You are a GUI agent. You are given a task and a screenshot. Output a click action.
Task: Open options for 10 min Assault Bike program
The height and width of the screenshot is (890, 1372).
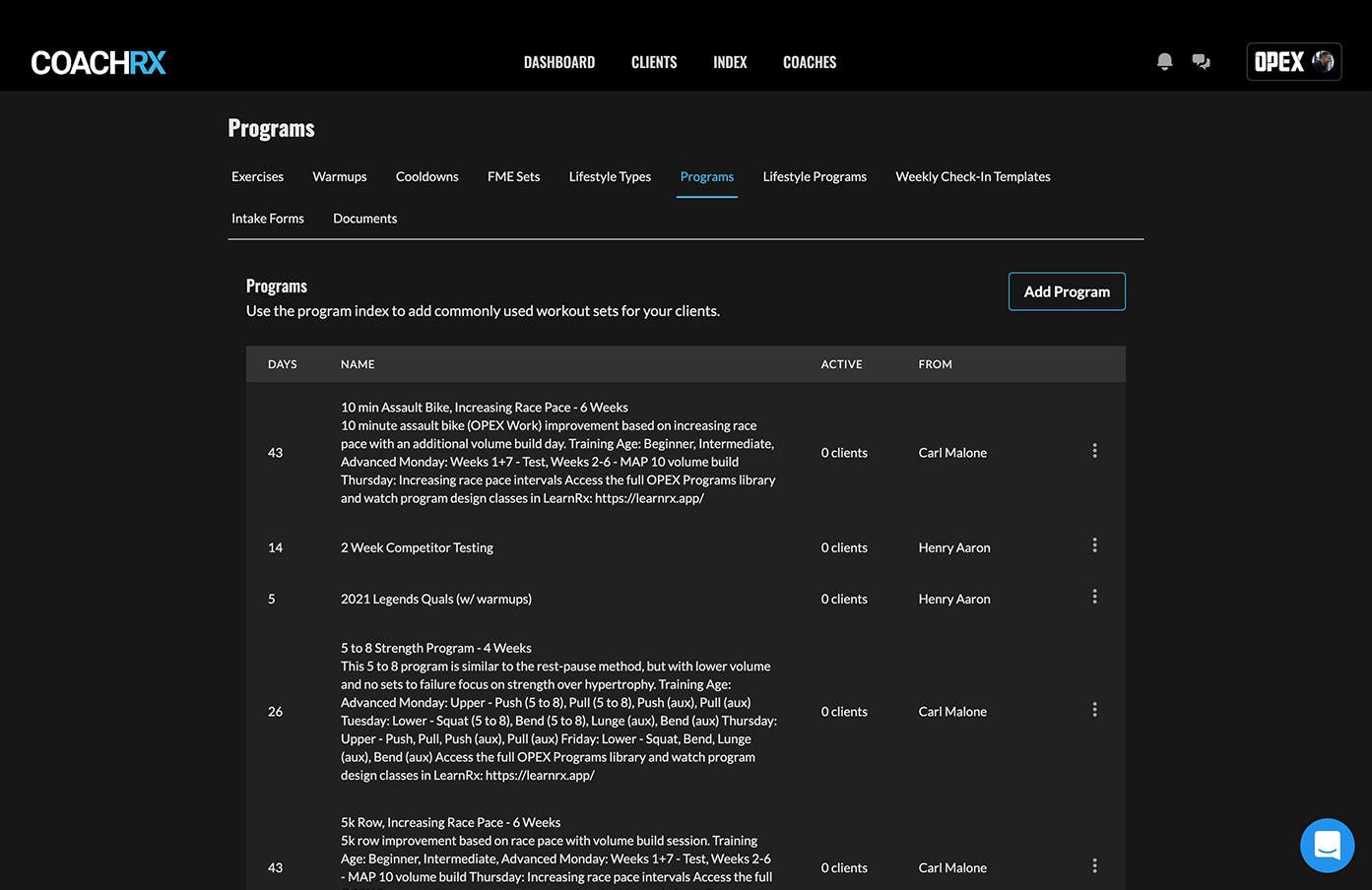pos(1094,451)
